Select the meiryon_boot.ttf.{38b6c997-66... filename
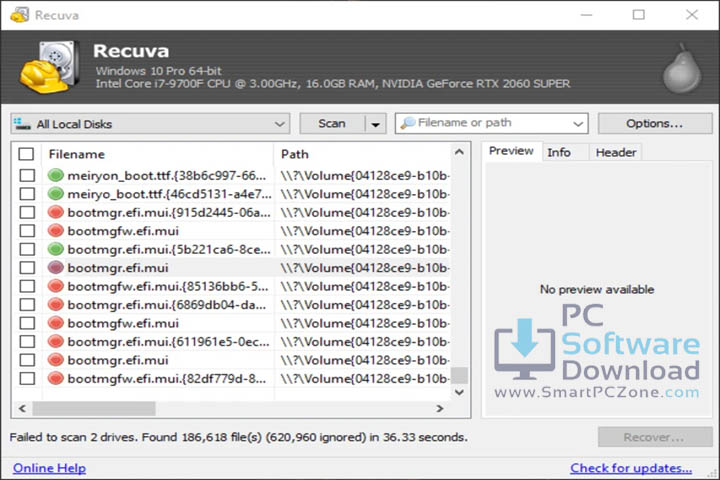 pos(167,175)
